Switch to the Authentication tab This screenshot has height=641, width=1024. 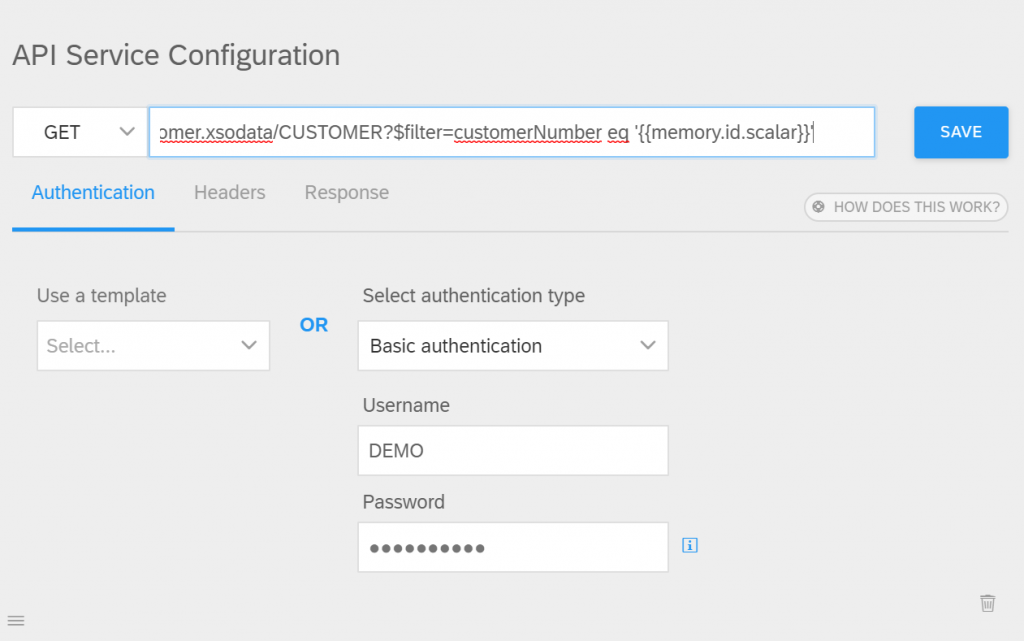pyautogui.click(x=93, y=193)
